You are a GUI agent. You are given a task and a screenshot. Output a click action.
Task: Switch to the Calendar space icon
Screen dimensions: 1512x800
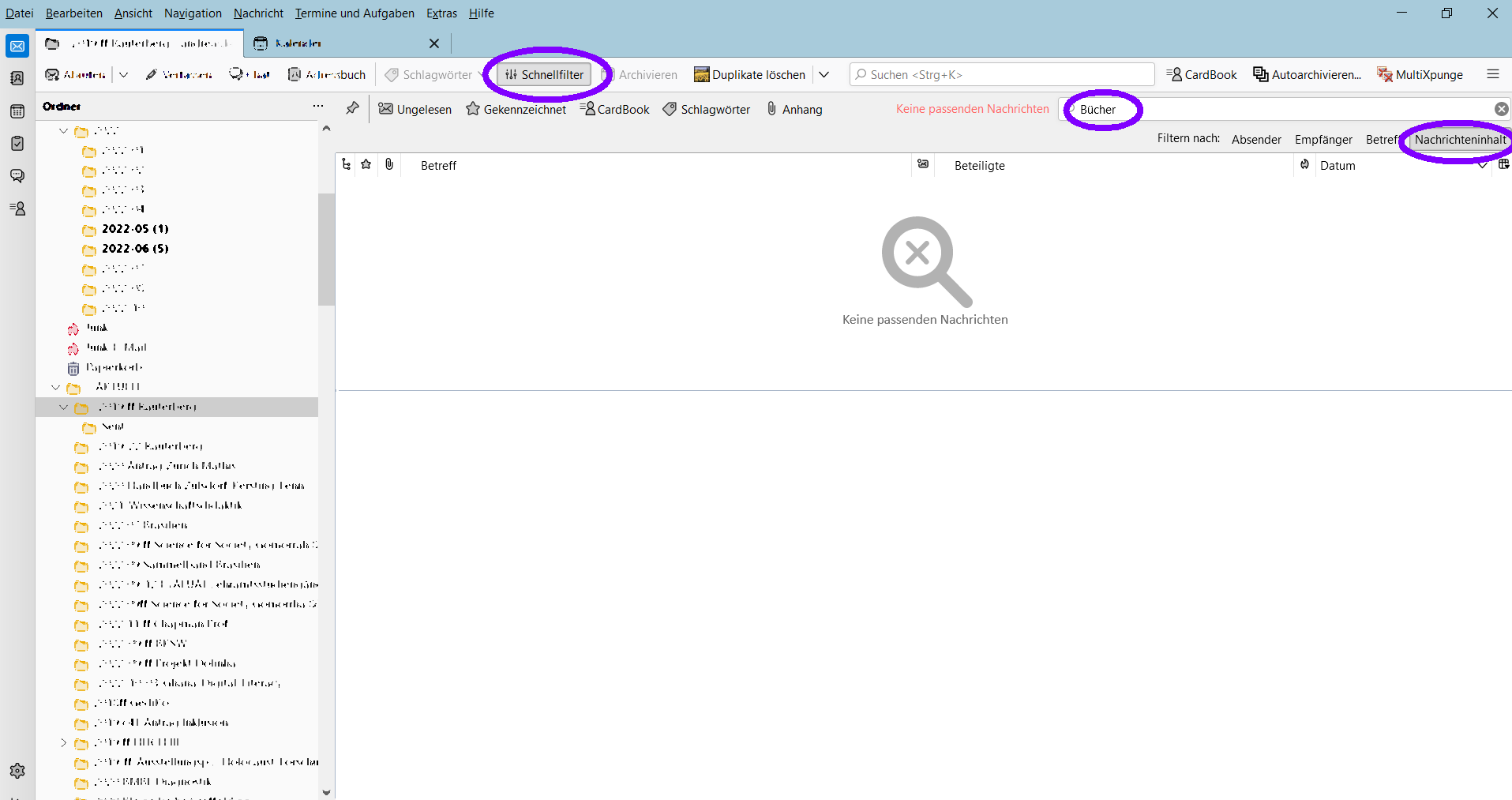17,111
